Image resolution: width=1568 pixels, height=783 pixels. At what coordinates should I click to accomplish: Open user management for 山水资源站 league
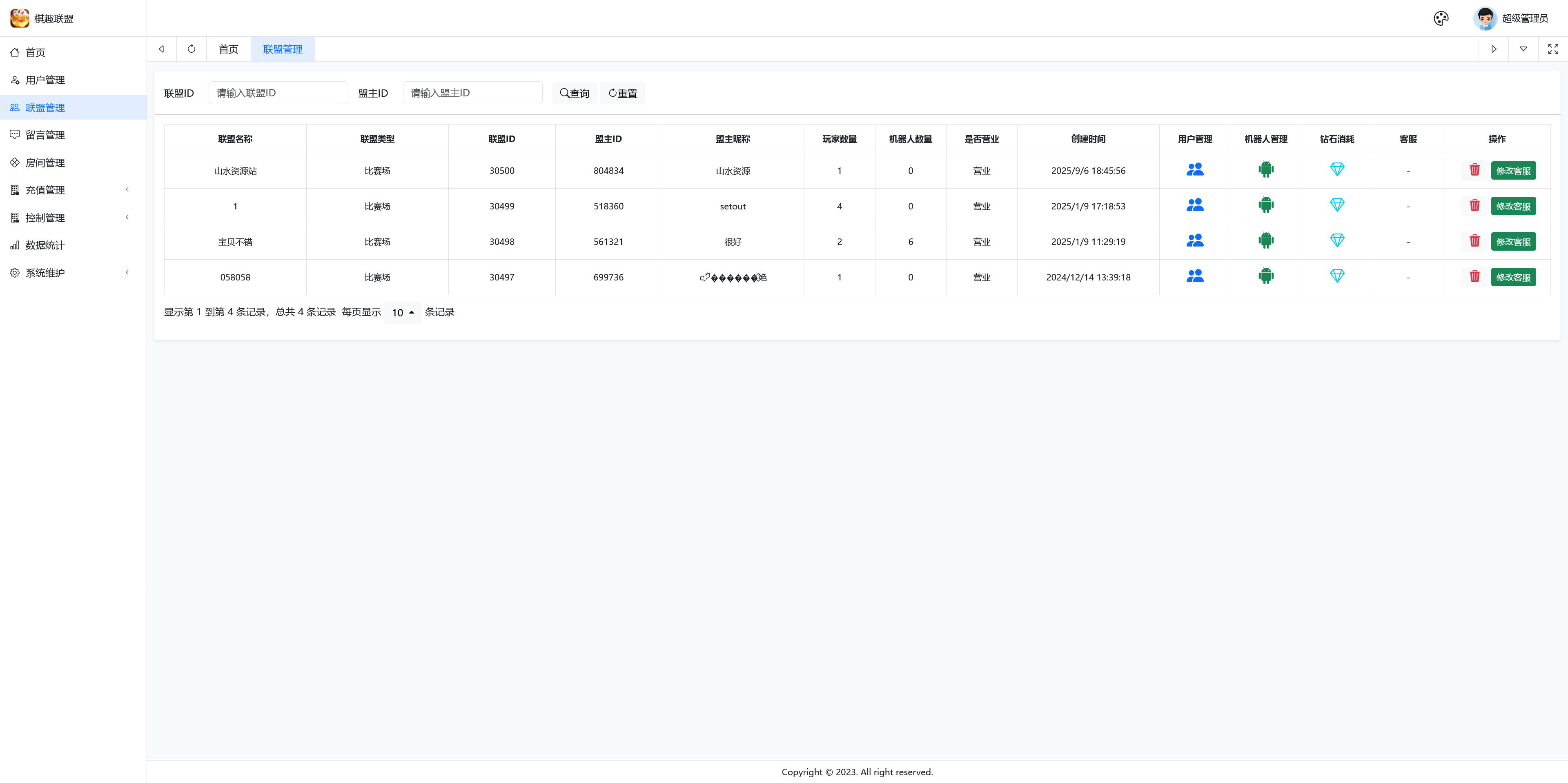click(x=1194, y=170)
